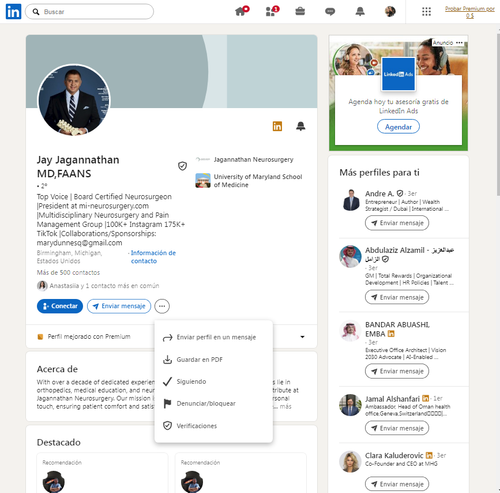500x493 pixels.
Task: Click the LinkedIn Ads logo tile
Action: 398,74
